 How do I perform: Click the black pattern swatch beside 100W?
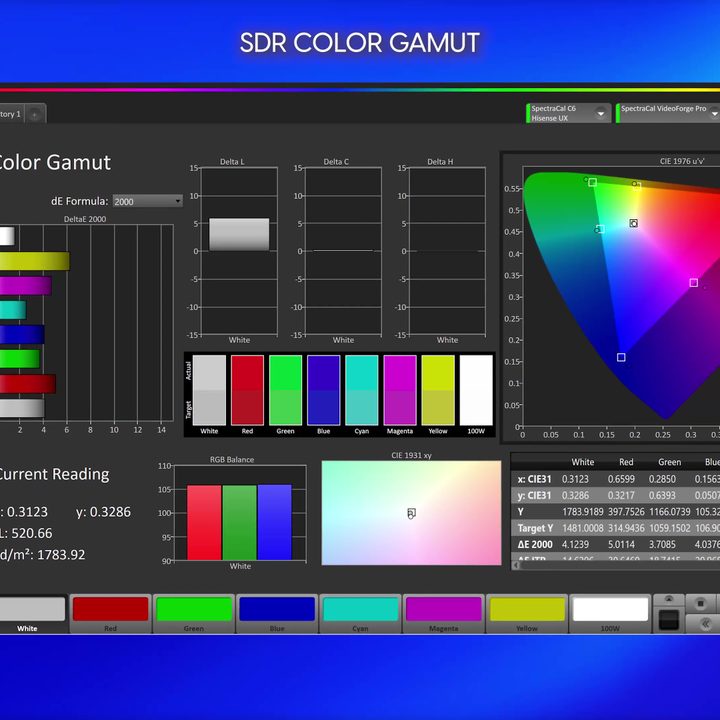pos(669,620)
